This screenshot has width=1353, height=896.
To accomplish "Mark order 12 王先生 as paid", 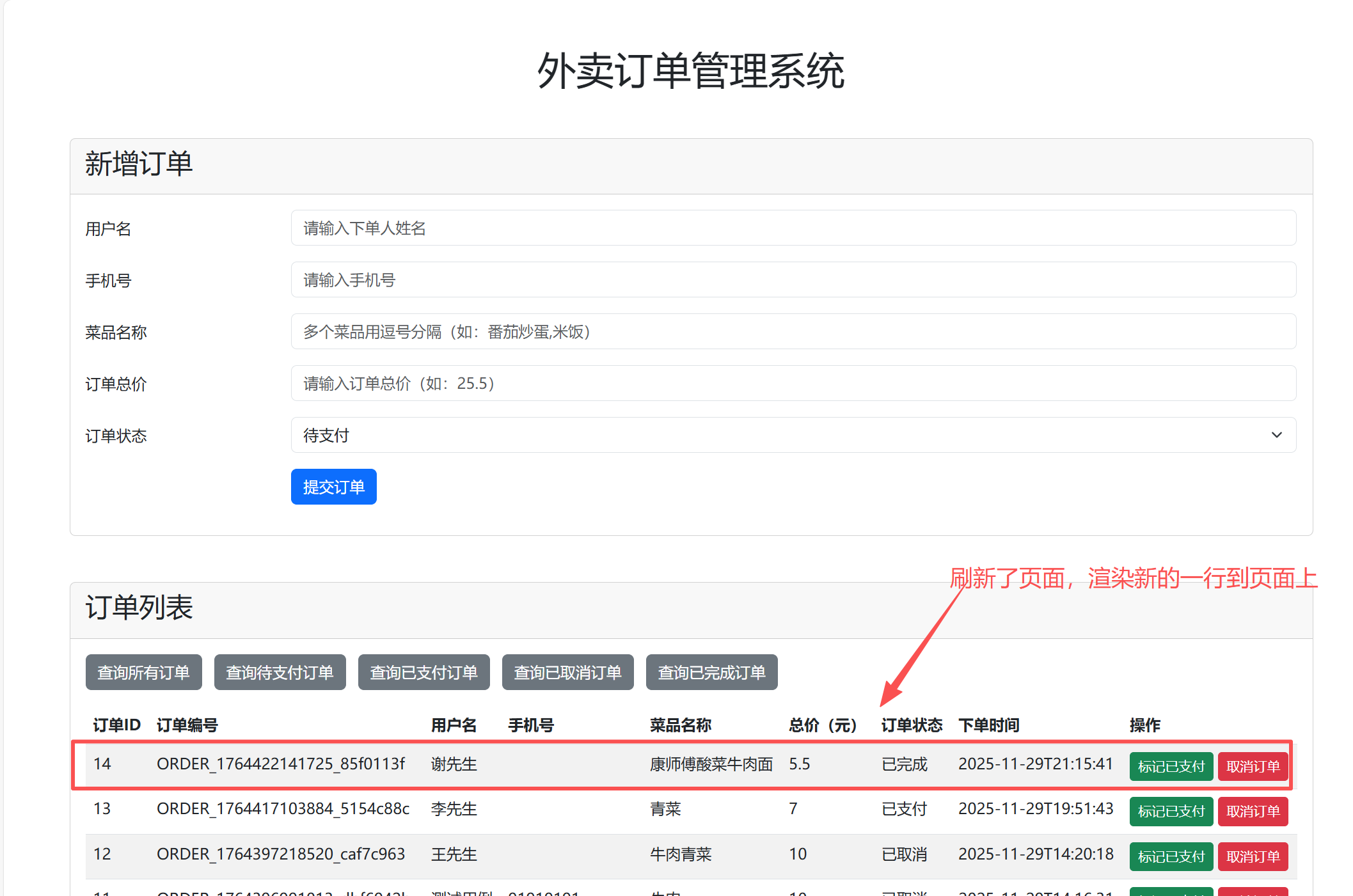I will coord(1171,856).
